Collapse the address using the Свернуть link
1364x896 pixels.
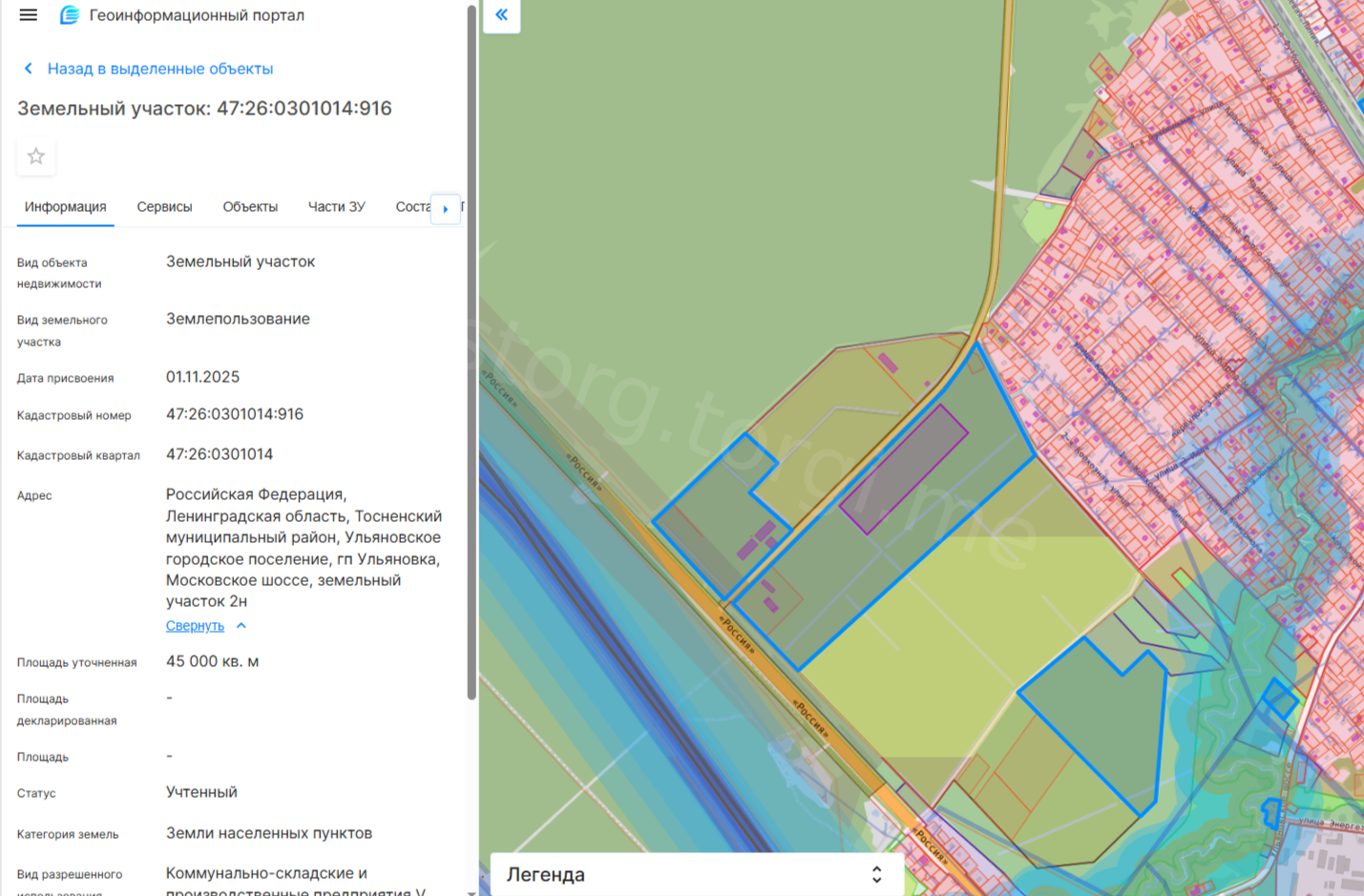point(195,626)
